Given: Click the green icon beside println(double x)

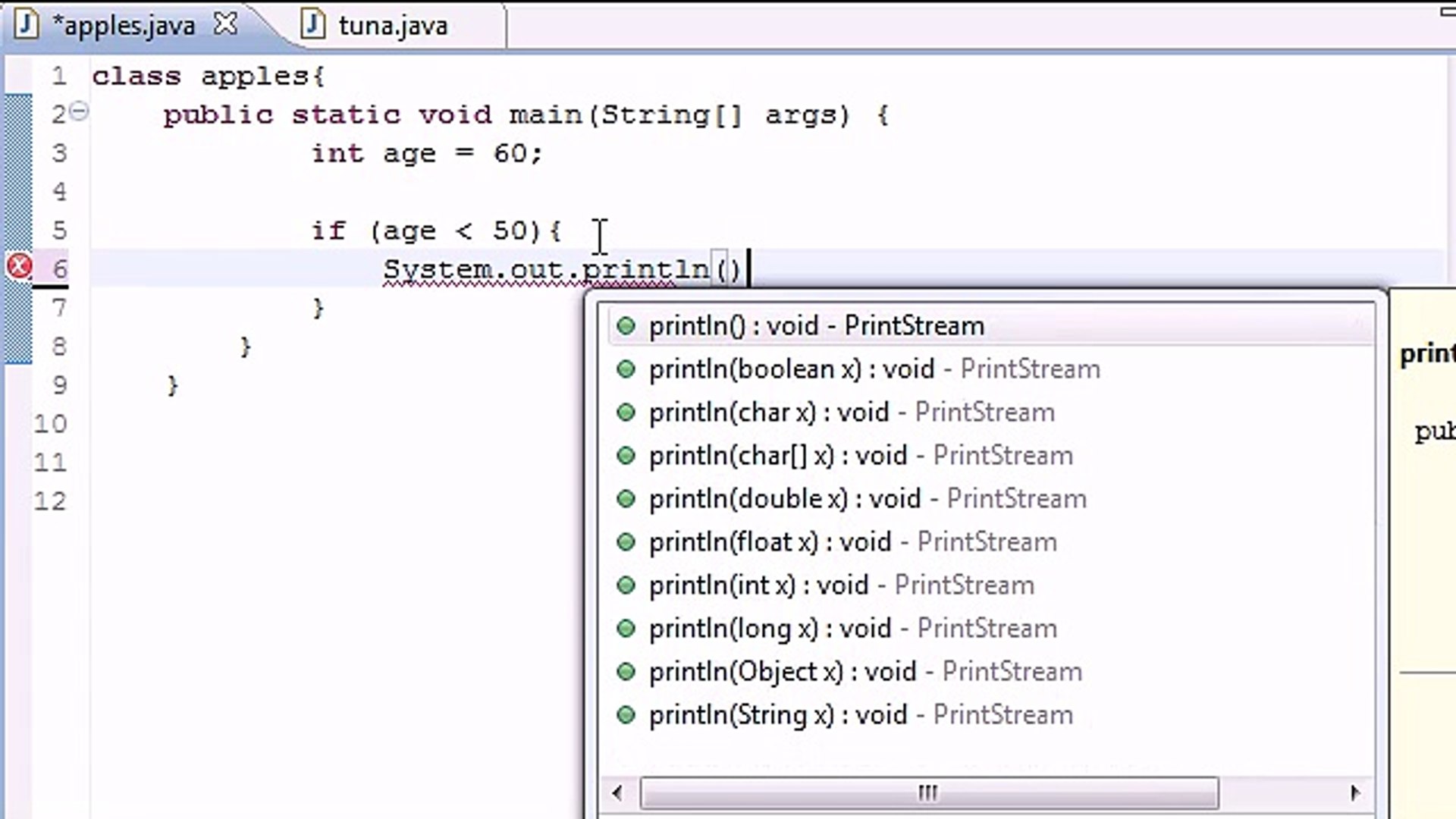Looking at the screenshot, I should 626,498.
